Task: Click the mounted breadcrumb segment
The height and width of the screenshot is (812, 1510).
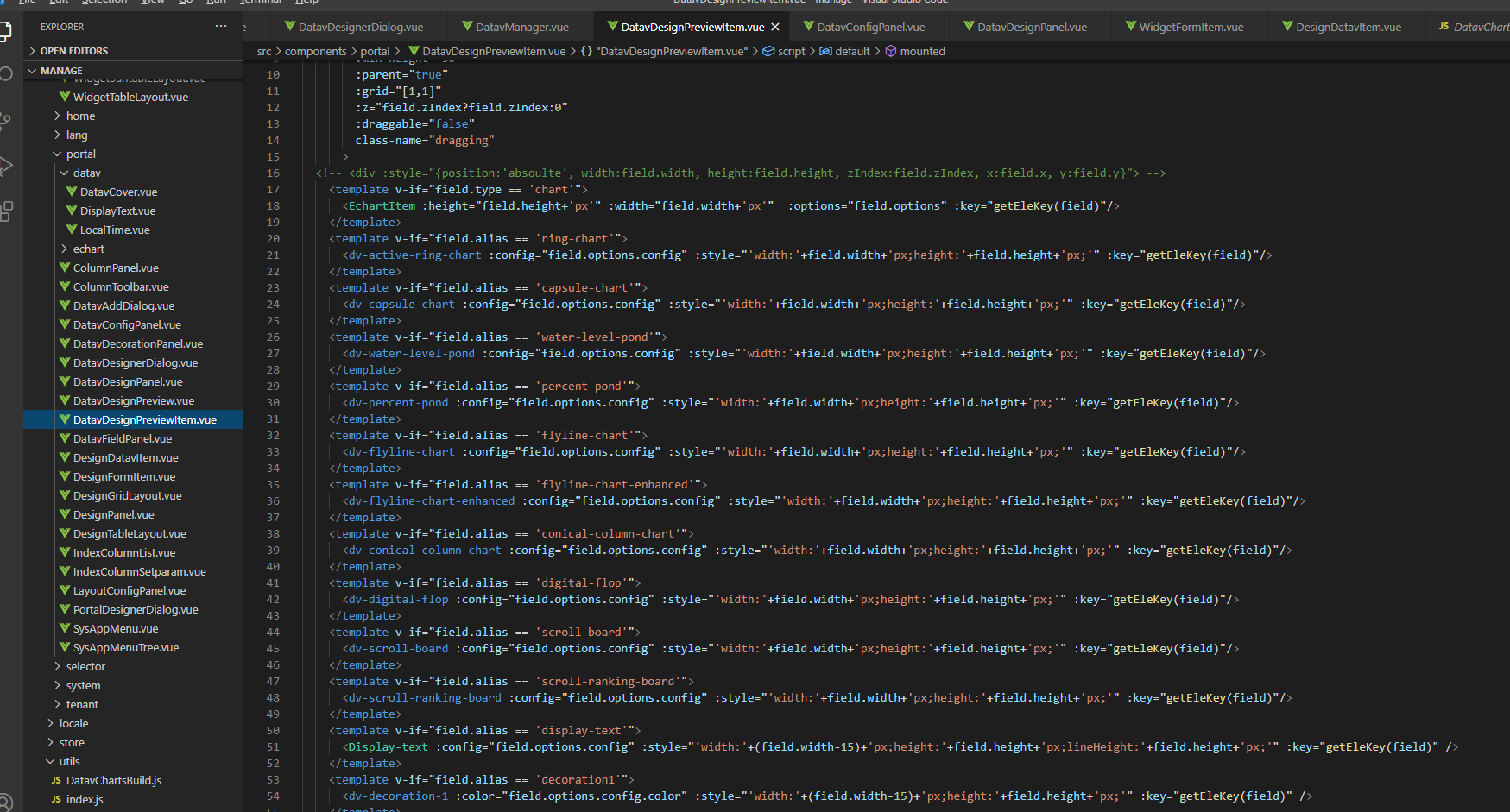Action: coord(923,51)
